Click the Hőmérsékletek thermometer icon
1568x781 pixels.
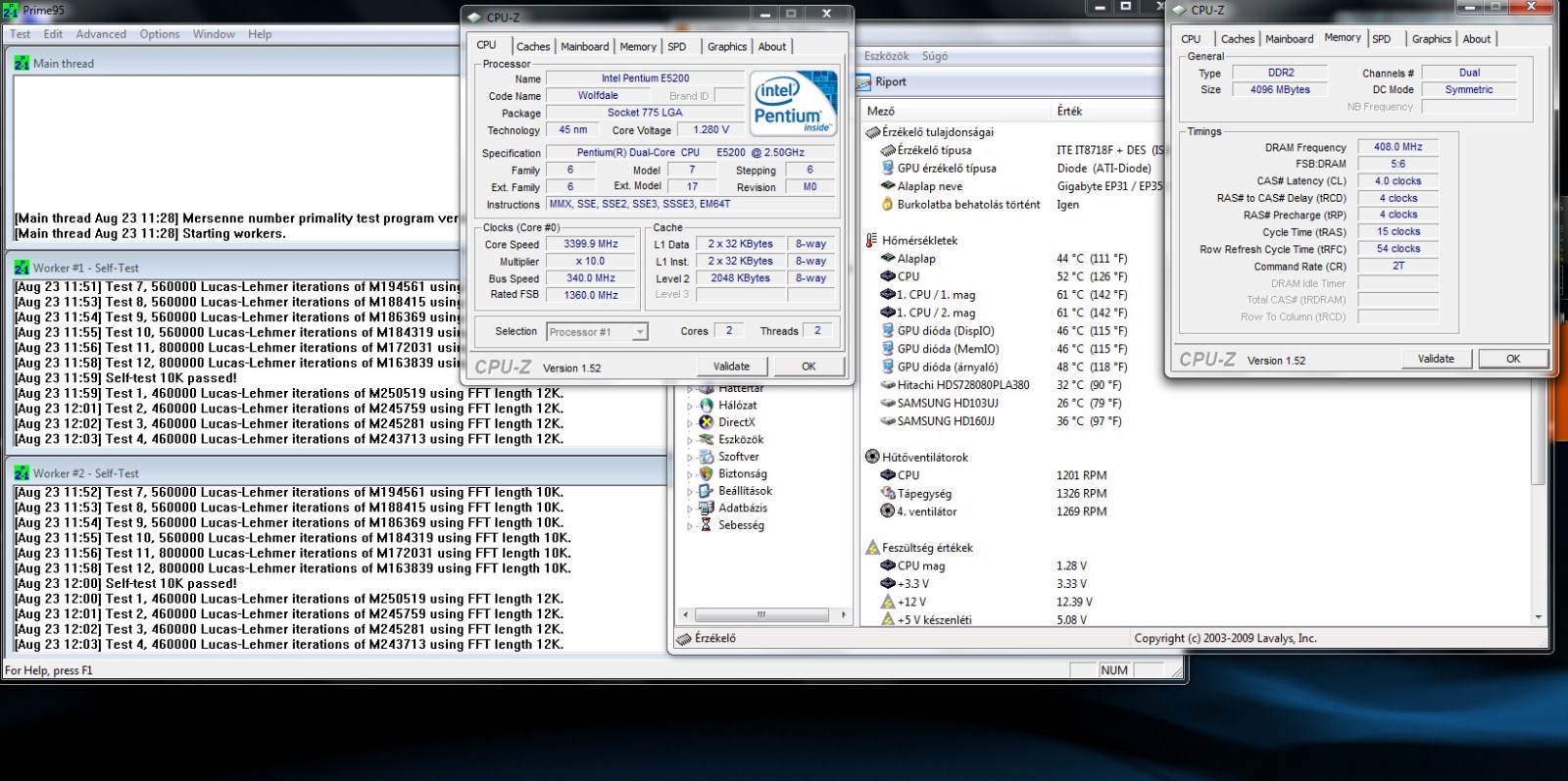click(872, 240)
